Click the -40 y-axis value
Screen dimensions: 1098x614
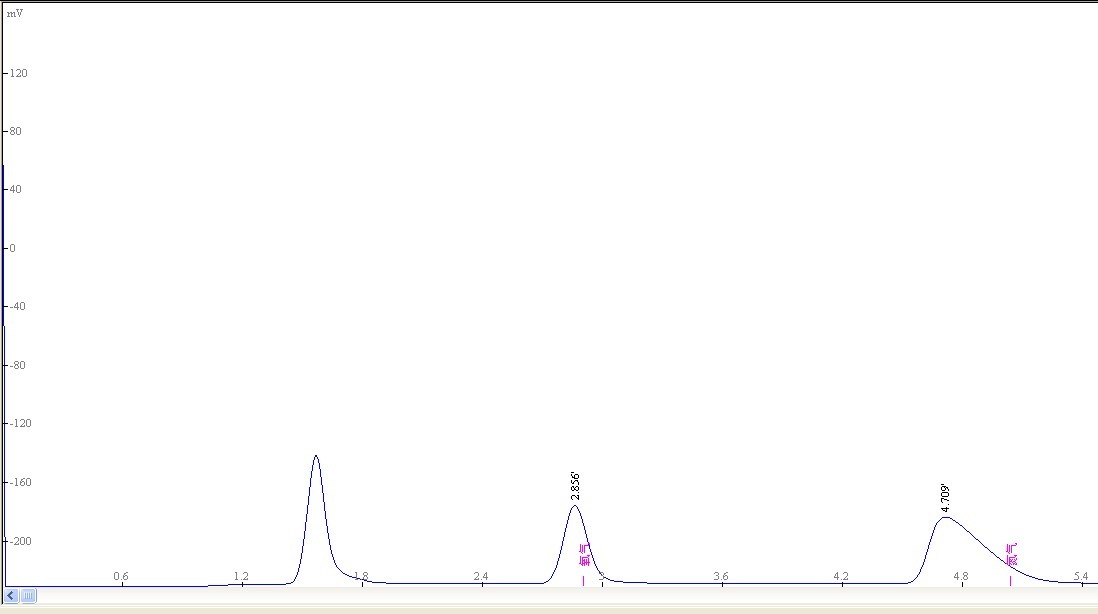tap(17, 306)
